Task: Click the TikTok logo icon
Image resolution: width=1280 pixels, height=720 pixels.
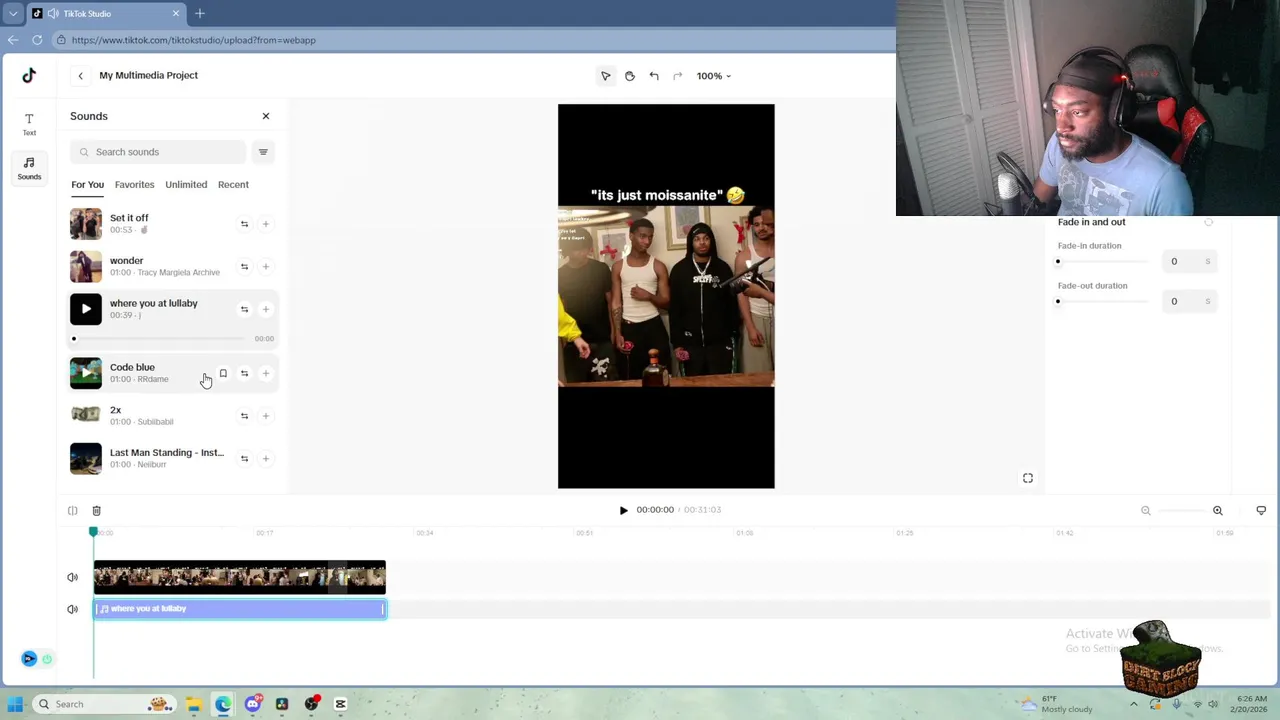Action: click(29, 75)
